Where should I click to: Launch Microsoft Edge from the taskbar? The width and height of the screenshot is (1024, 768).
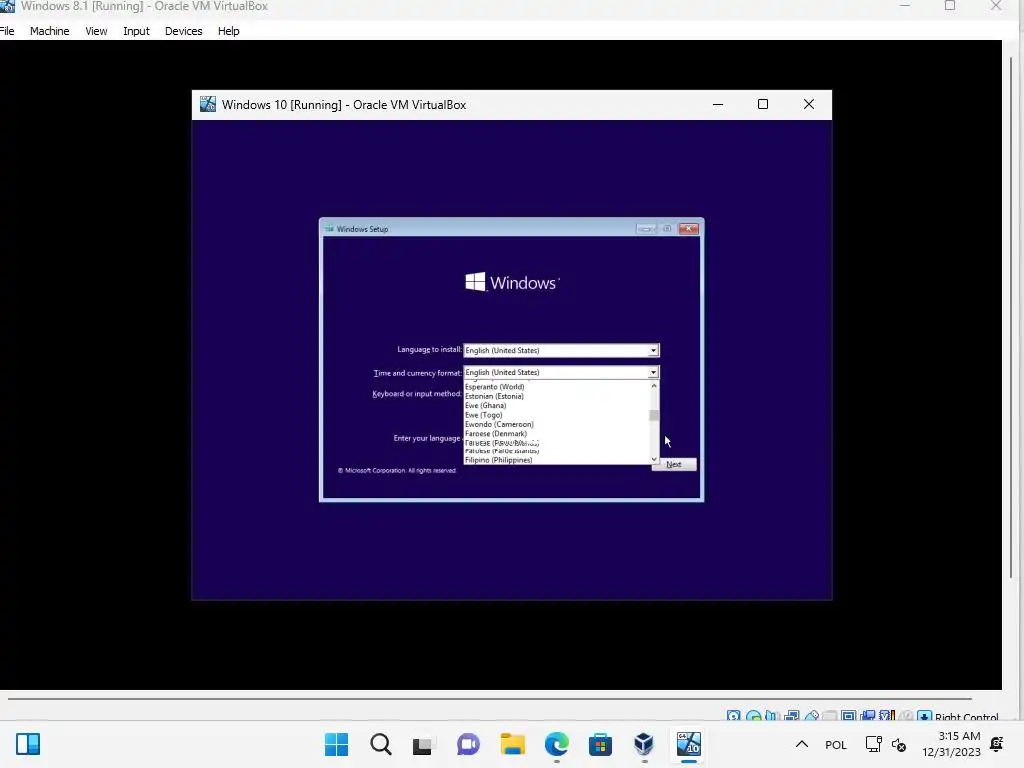(556, 744)
